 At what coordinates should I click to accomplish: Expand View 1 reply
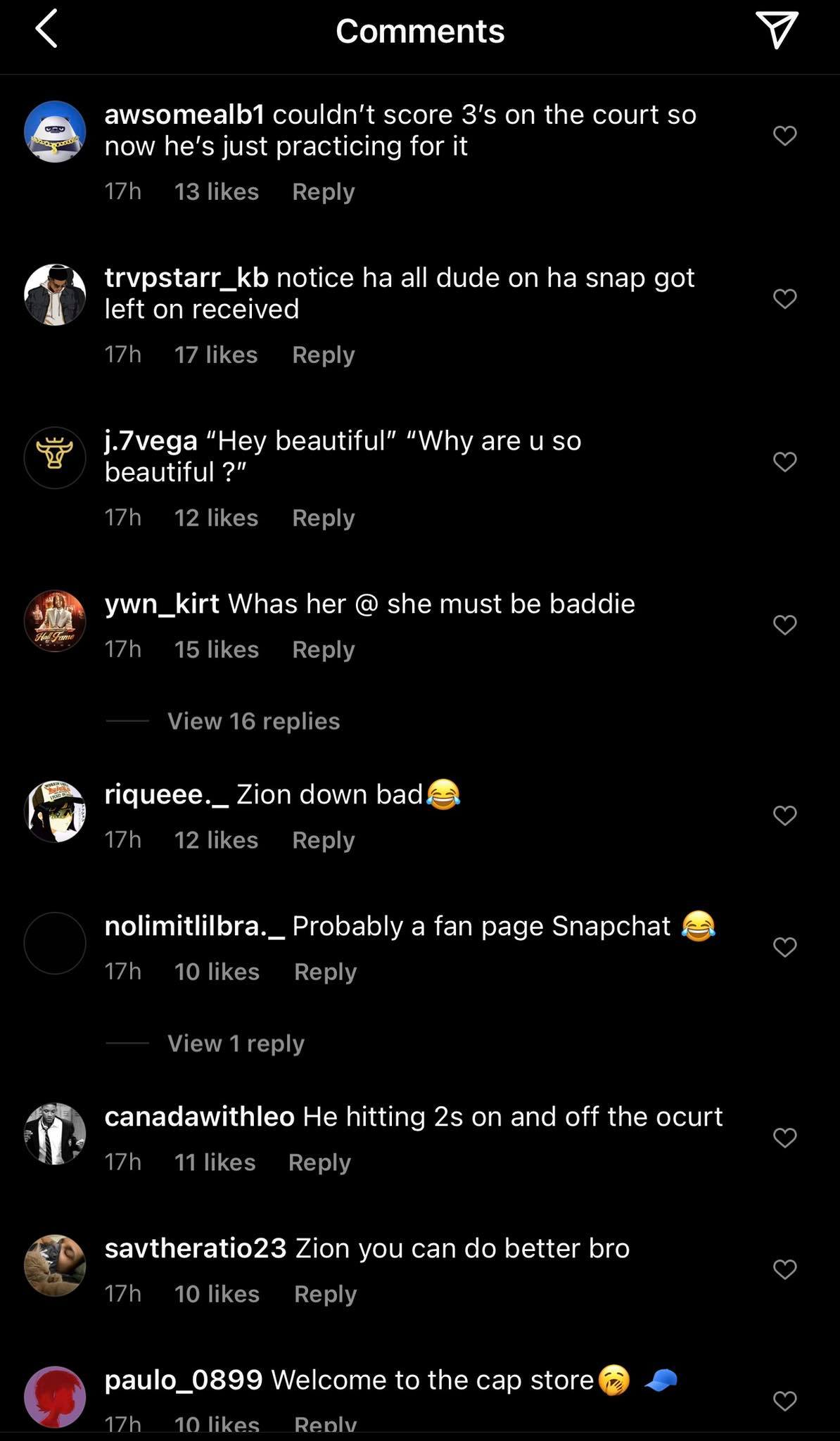click(236, 1043)
